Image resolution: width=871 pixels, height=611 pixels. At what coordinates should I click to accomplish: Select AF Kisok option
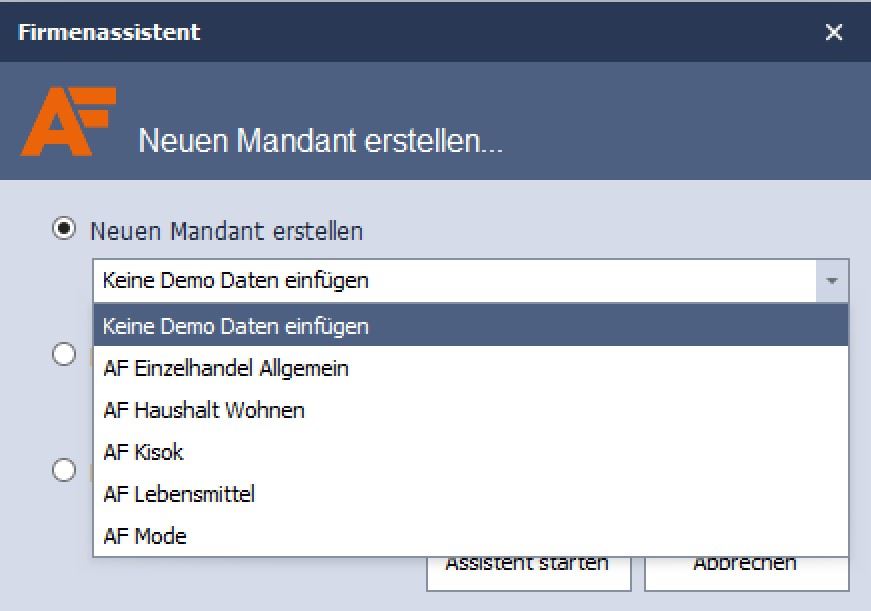470,452
